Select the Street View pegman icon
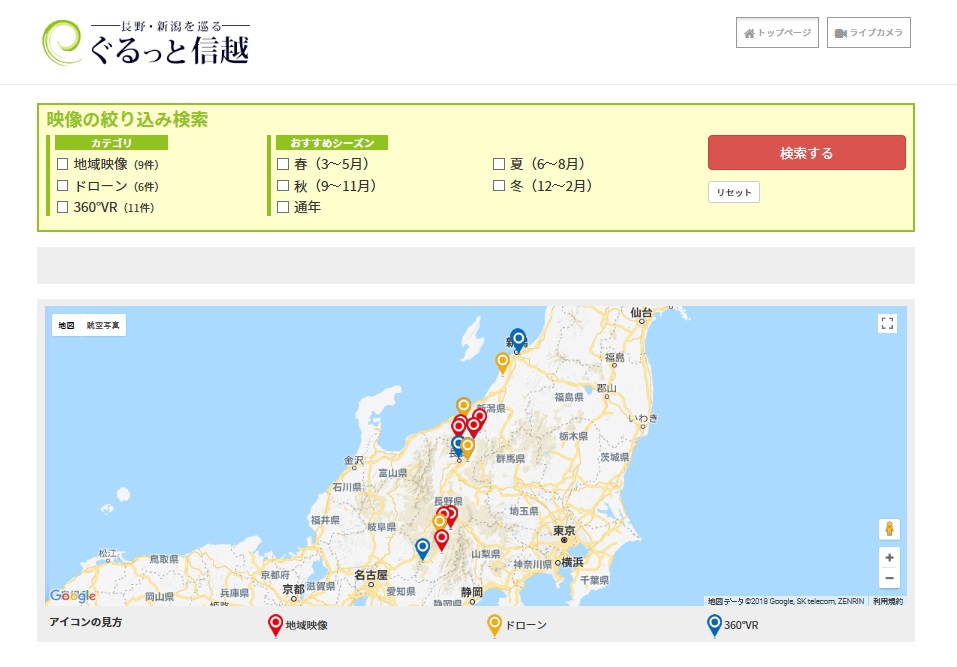This screenshot has width=957, height=667. 889,529
